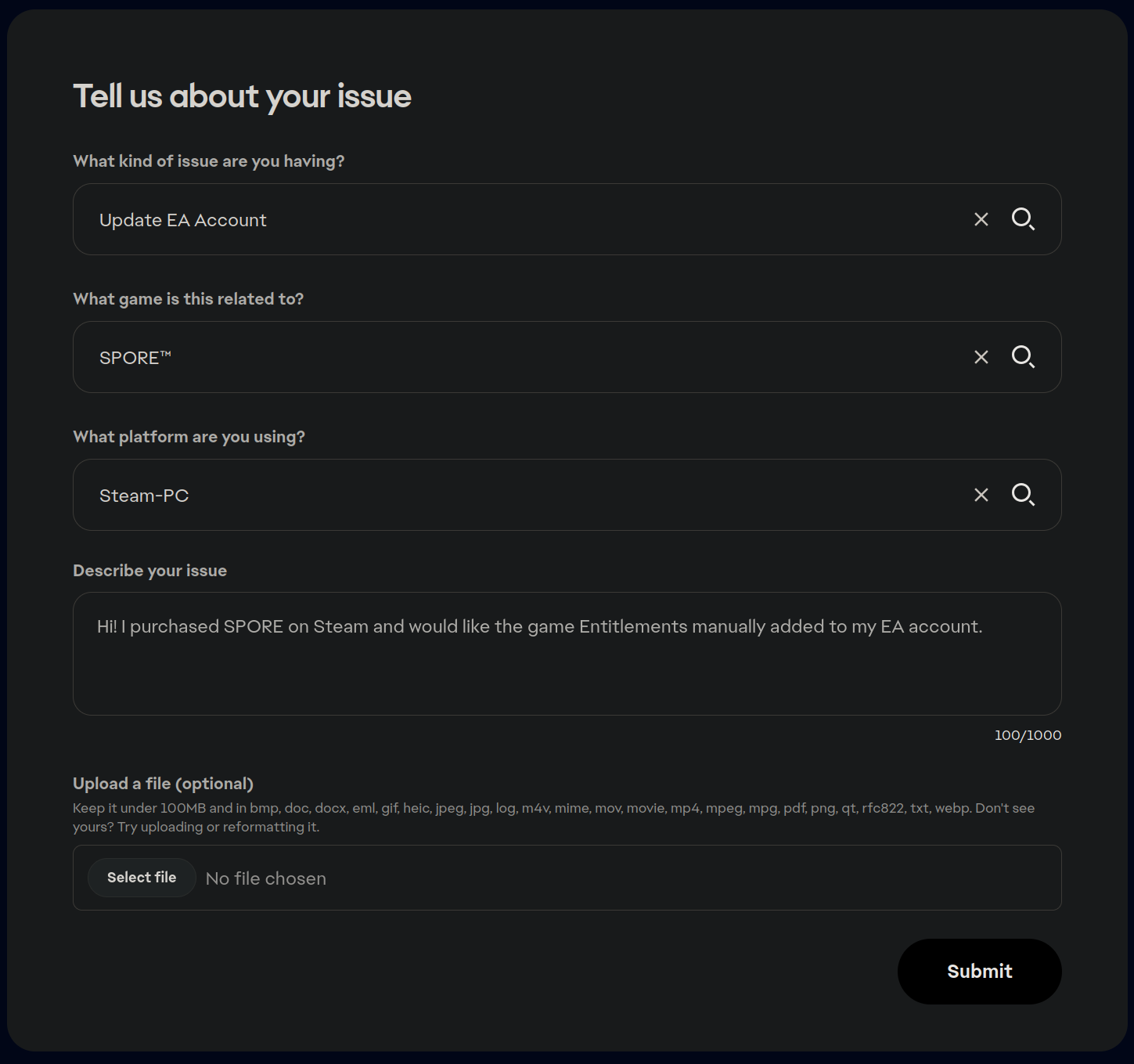
Task: Open the platform search magnifier icon
Action: pyautogui.click(x=1023, y=495)
